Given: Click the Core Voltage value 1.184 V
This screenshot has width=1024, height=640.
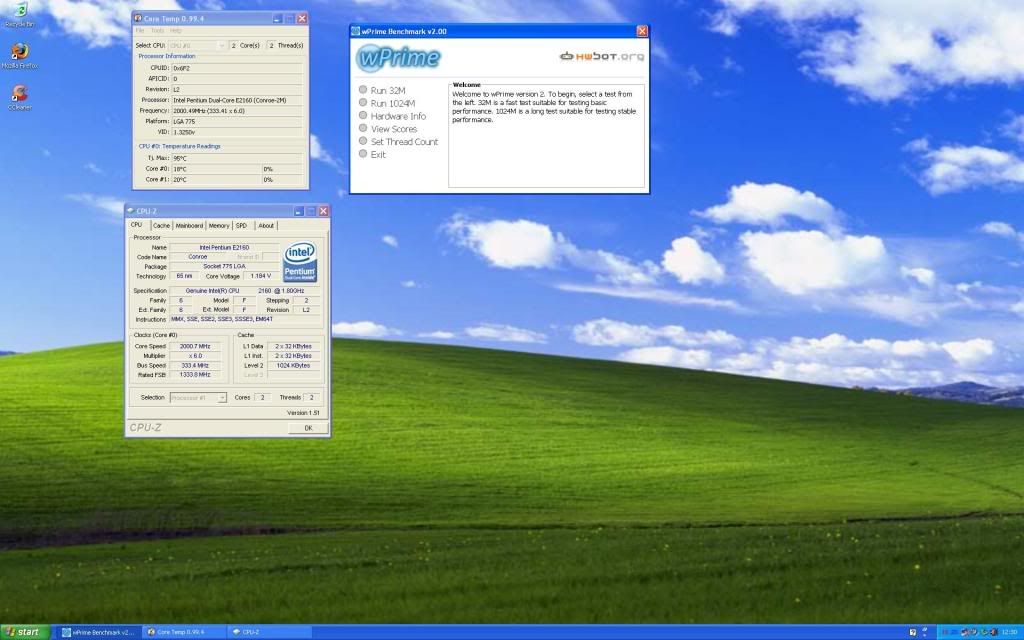Looking at the screenshot, I should click(x=261, y=276).
